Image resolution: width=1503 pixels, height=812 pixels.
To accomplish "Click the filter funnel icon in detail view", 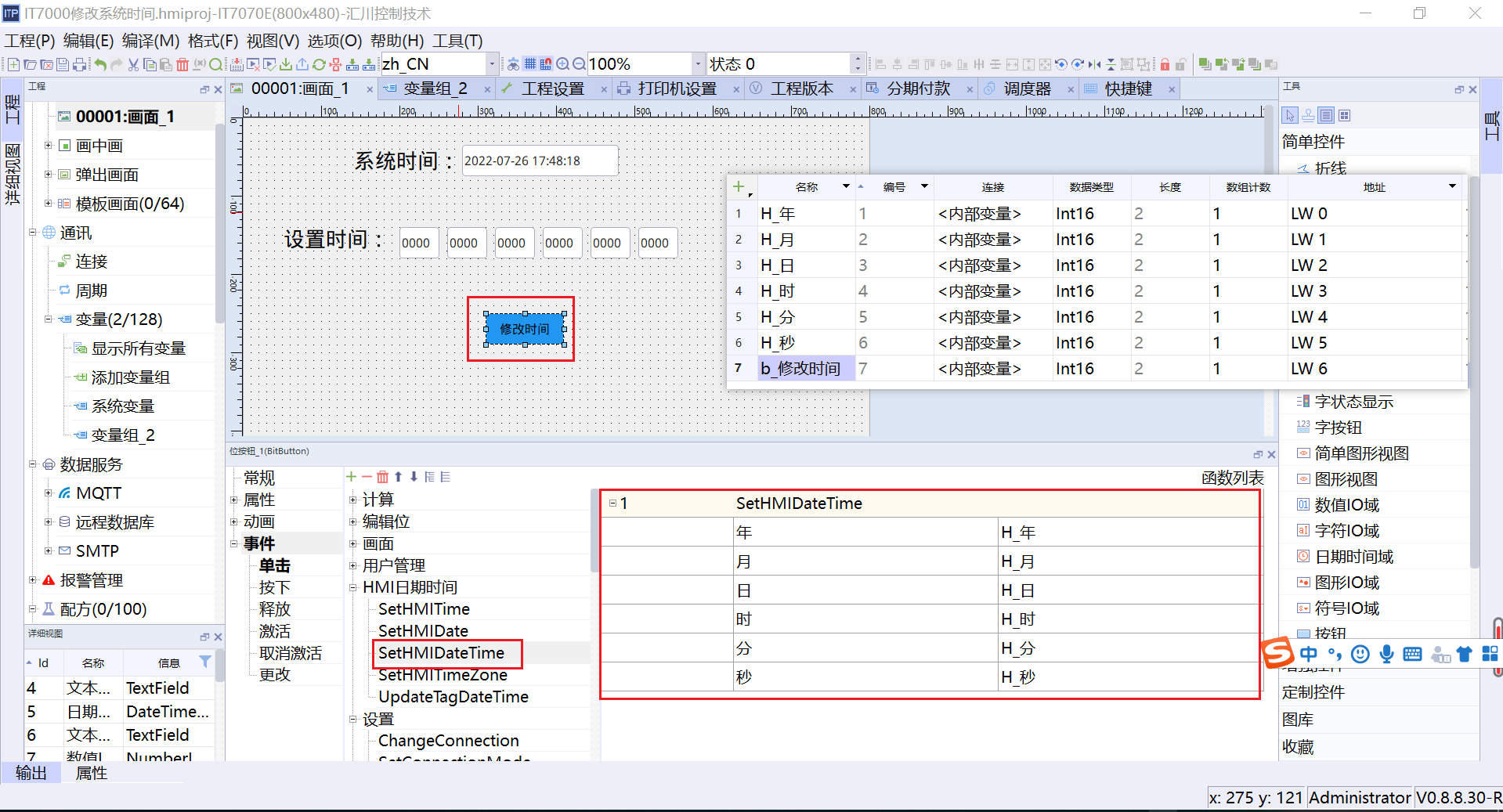I will [x=205, y=662].
